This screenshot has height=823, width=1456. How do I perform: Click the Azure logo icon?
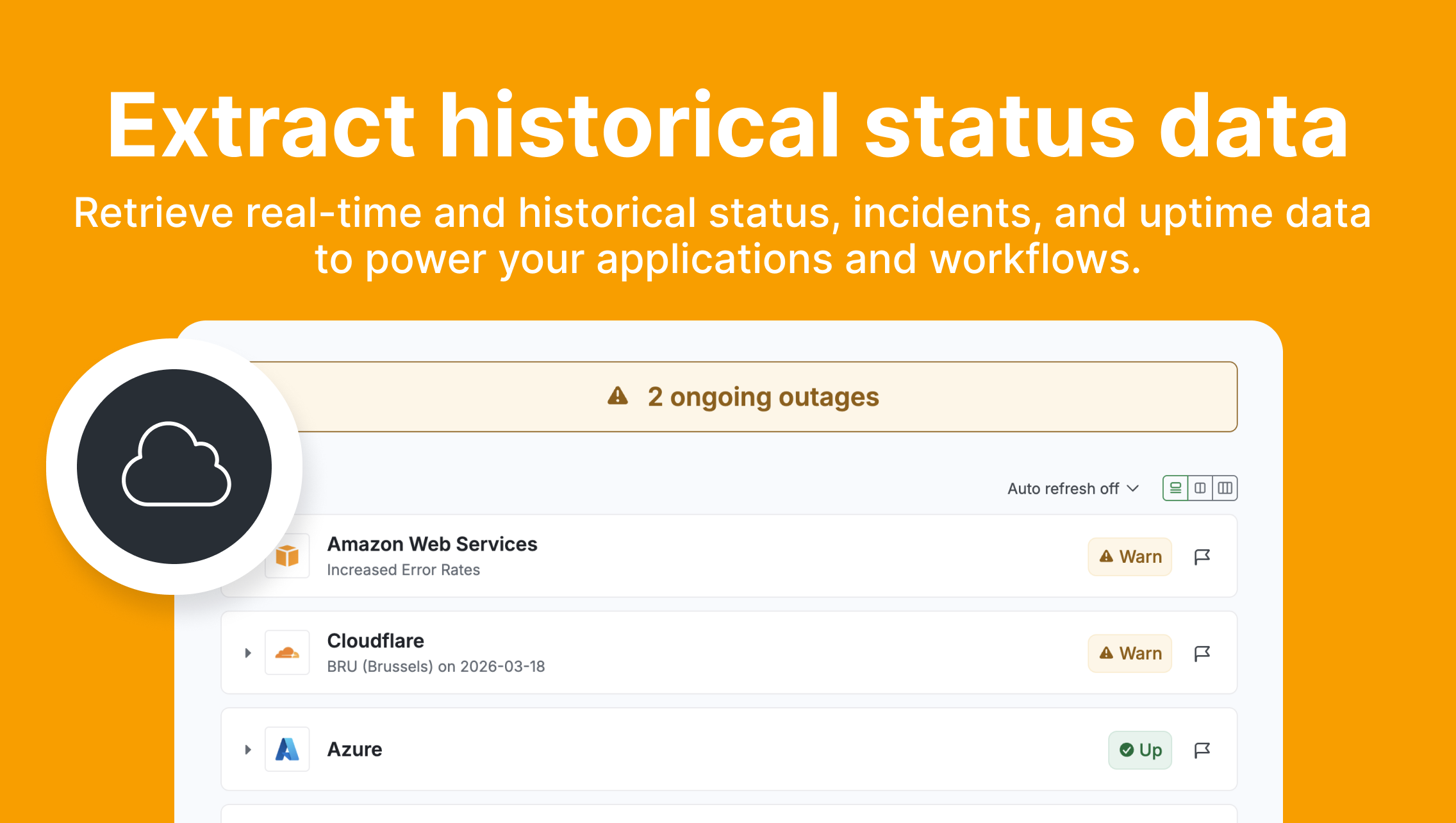click(x=287, y=749)
